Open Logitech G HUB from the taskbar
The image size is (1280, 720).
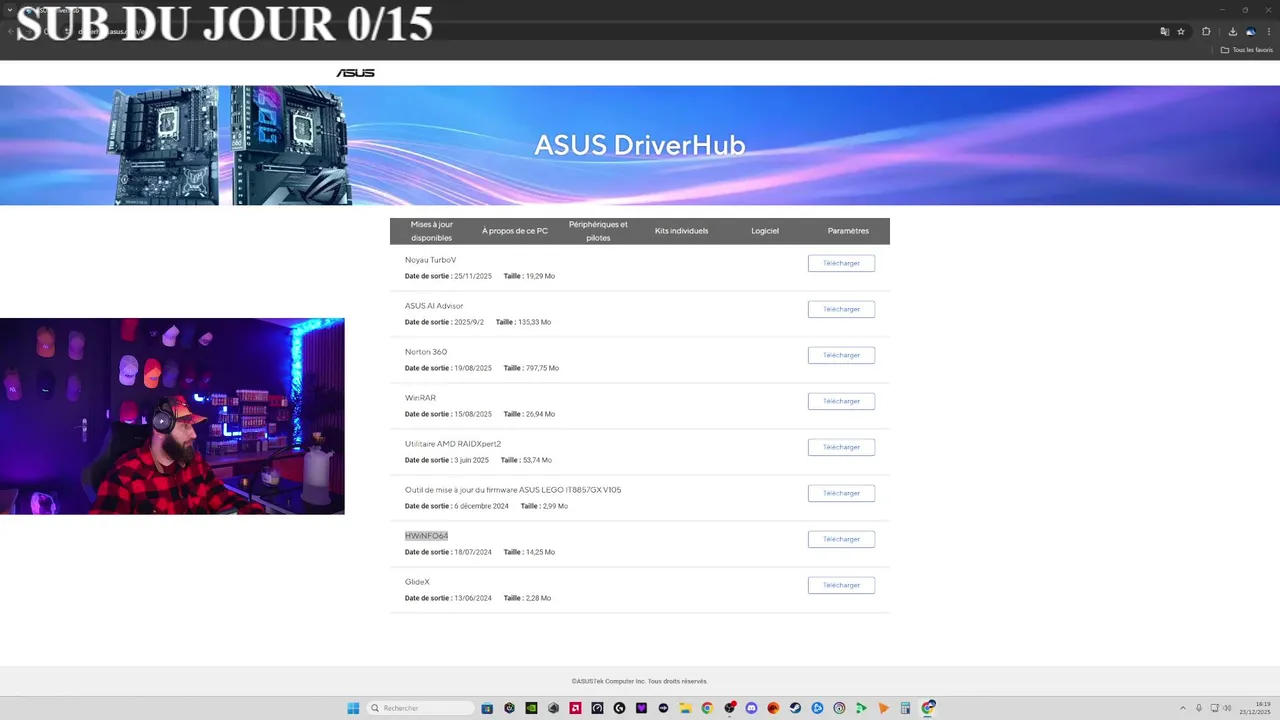click(619, 708)
